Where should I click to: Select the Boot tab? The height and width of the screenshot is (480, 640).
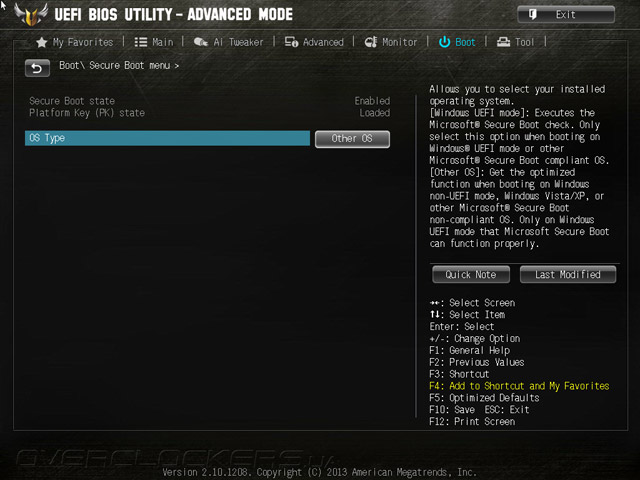pyautogui.click(x=457, y=42)
